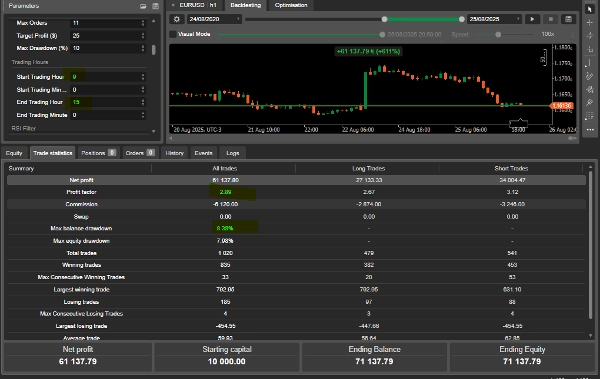
Task: Choose the measure tool in chart toolbar
Action: pos(590,49)
